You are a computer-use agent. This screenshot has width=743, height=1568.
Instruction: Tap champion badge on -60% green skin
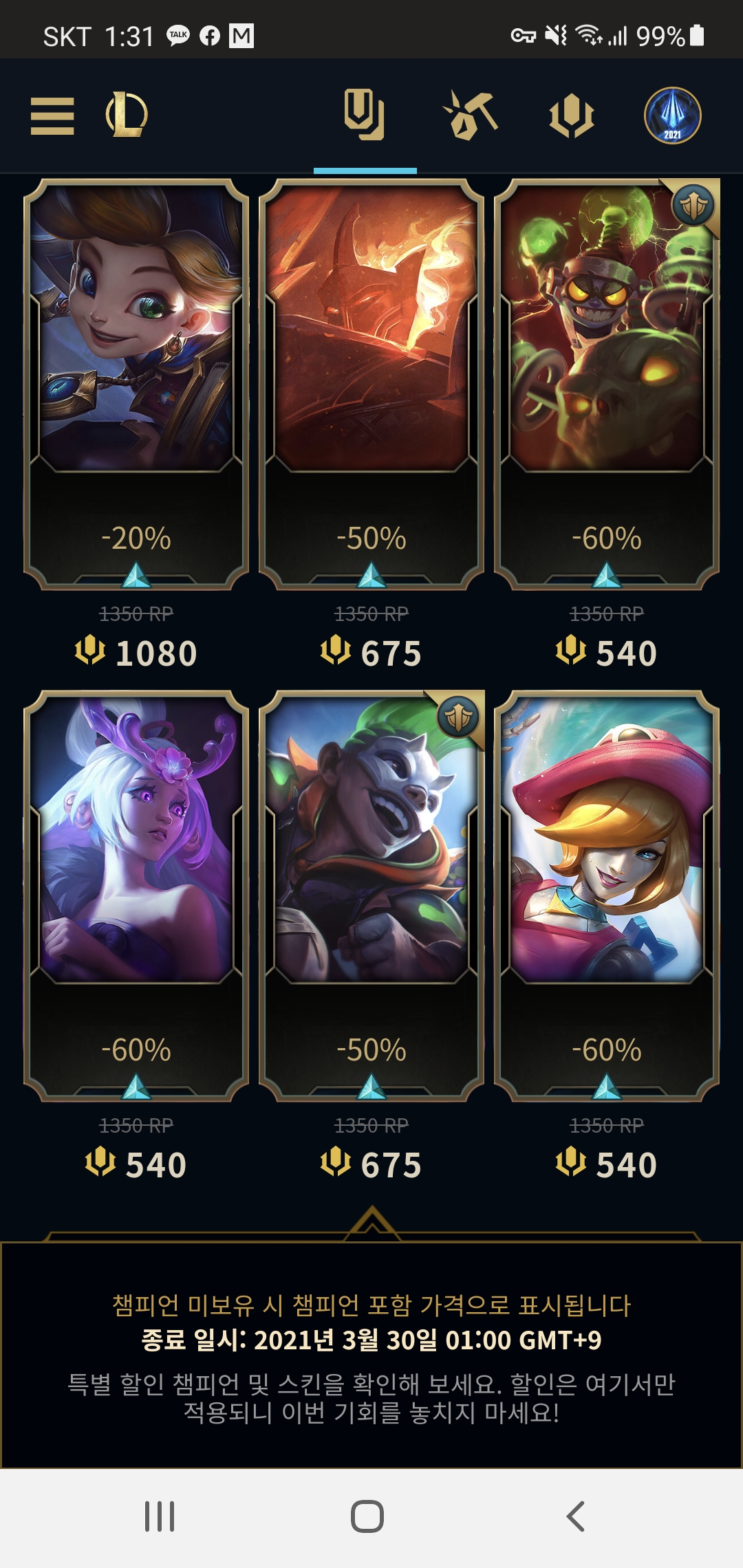coord(693,205)
